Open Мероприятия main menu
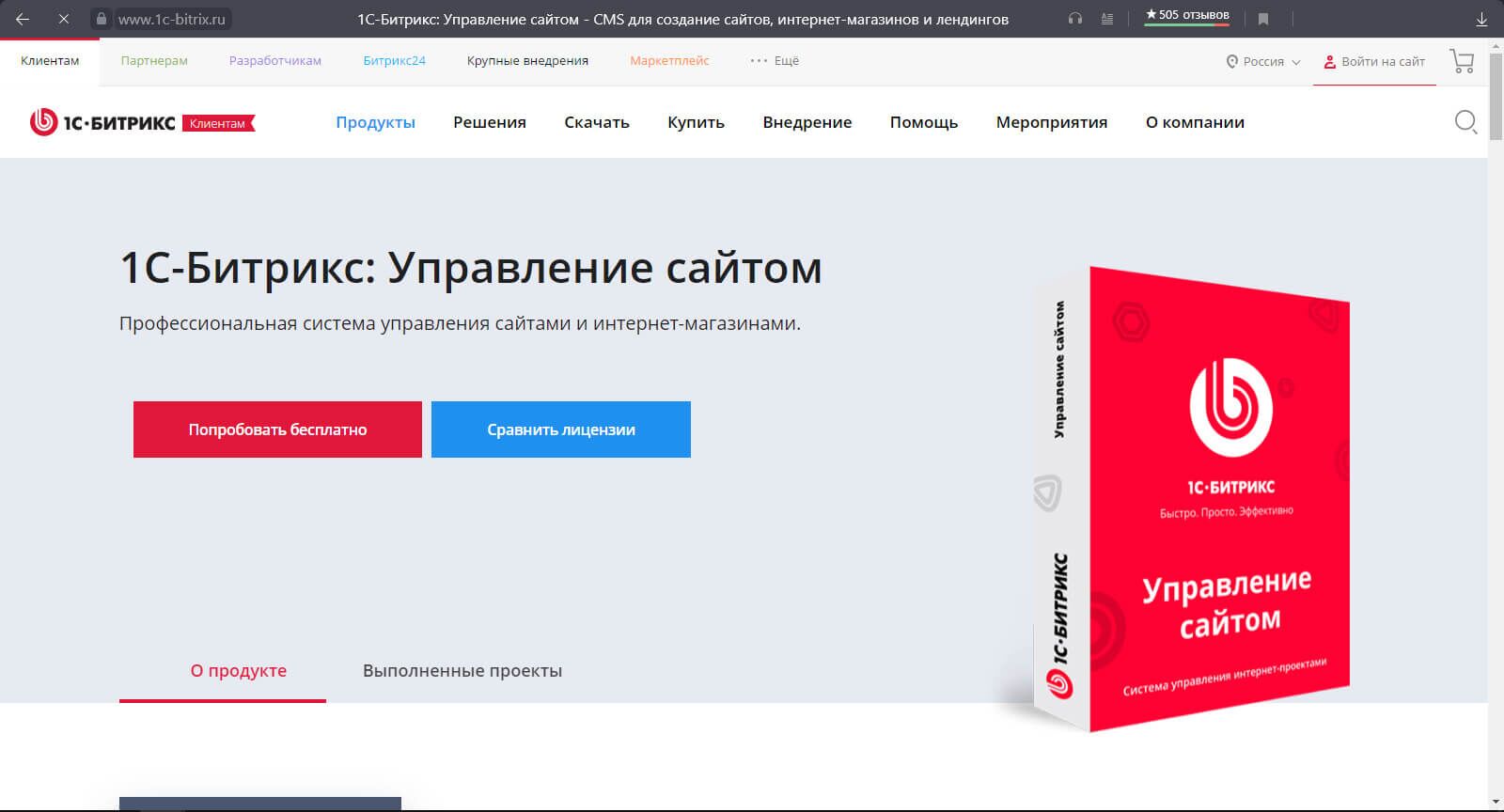This screenshot has width=1504, height=812. point(1052,122)
